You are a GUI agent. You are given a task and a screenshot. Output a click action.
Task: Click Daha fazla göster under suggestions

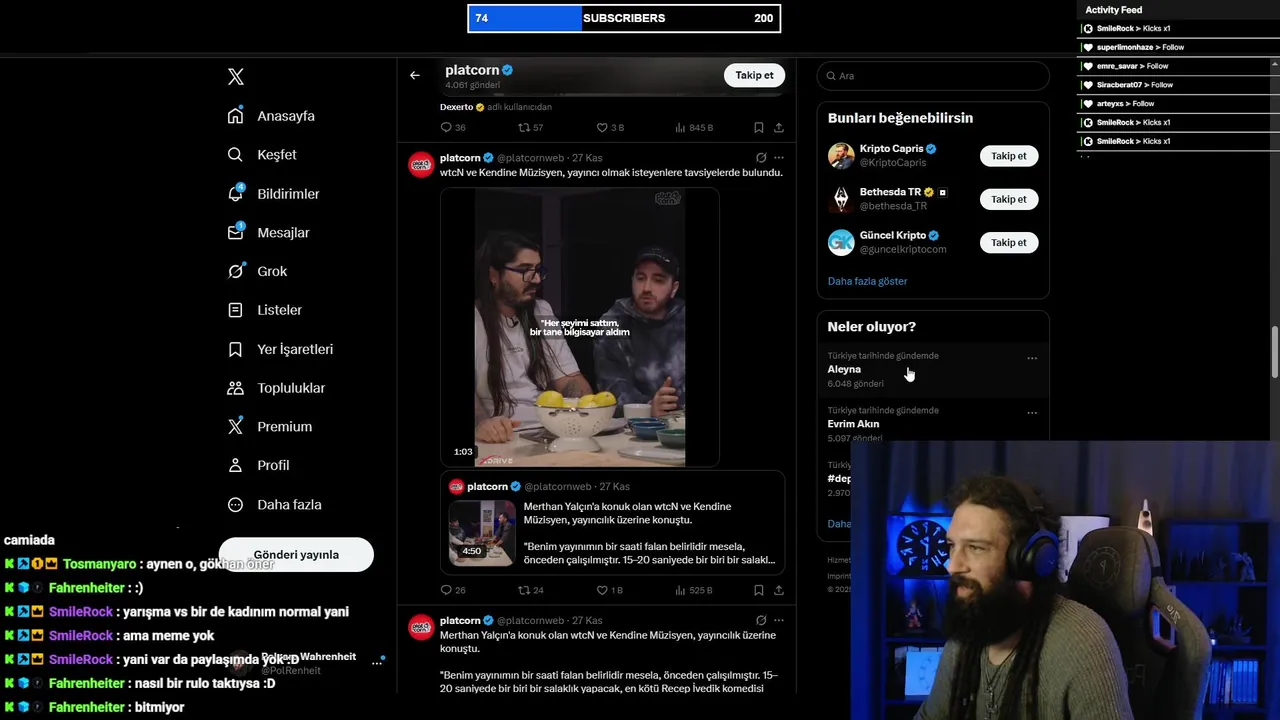[x=867, y=281]
